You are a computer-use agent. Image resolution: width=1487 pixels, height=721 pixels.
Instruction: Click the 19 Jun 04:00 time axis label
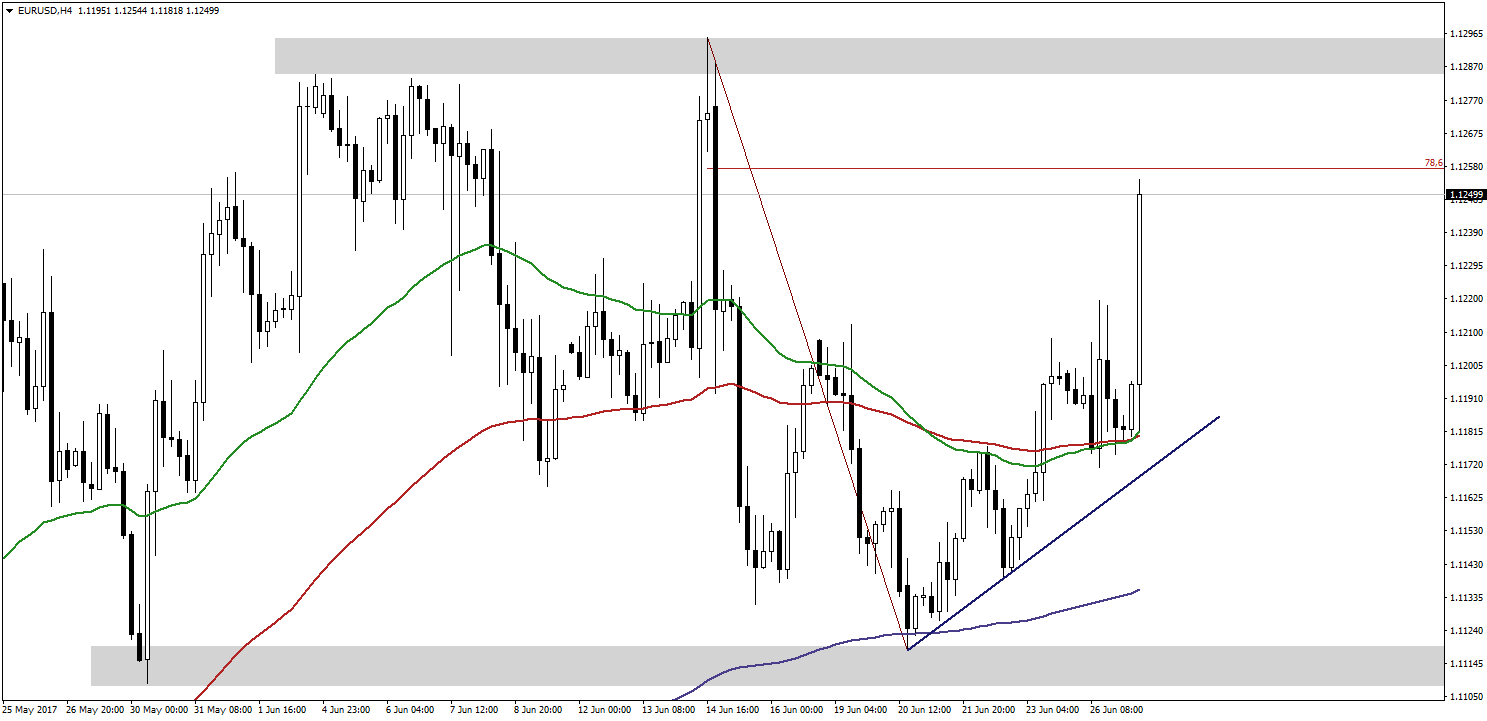(x=861, y=710)
